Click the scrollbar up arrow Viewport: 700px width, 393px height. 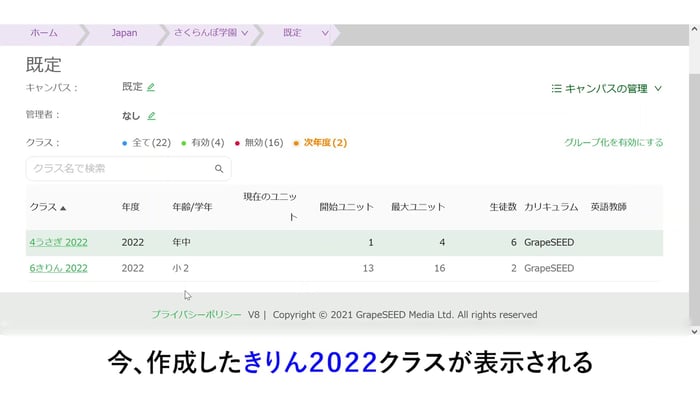point(694,29)
